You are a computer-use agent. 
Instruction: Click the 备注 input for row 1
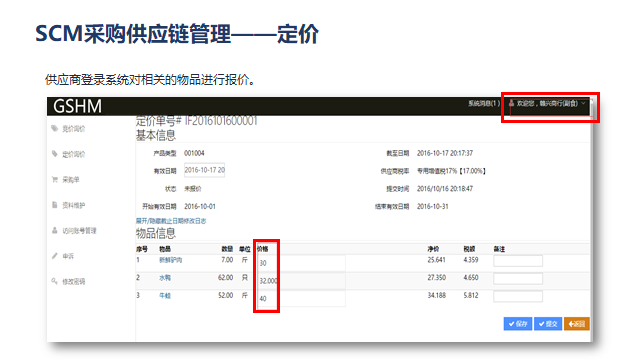[x=518, y=260]
